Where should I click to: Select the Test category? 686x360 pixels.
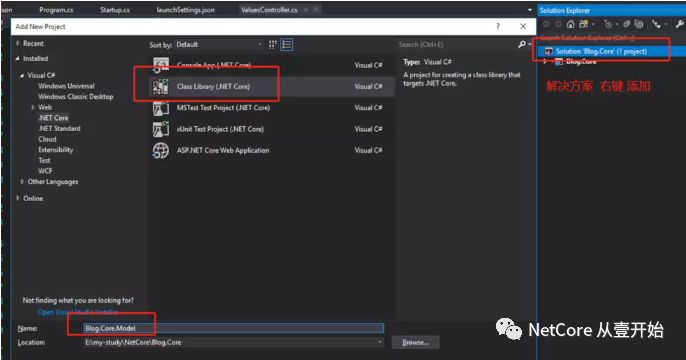click(44, 161)
